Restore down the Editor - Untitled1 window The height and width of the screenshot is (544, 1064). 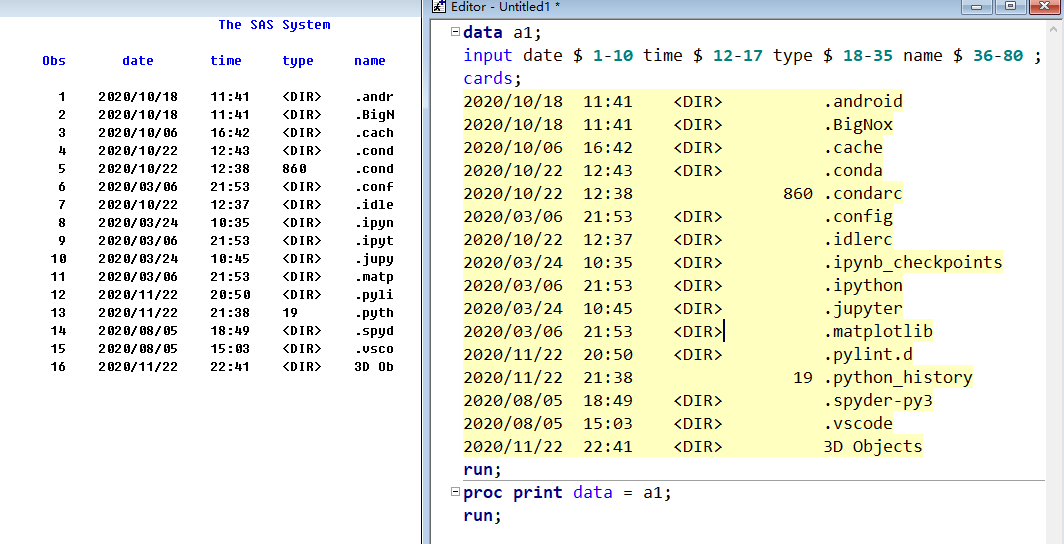(x=1010, y=7)
